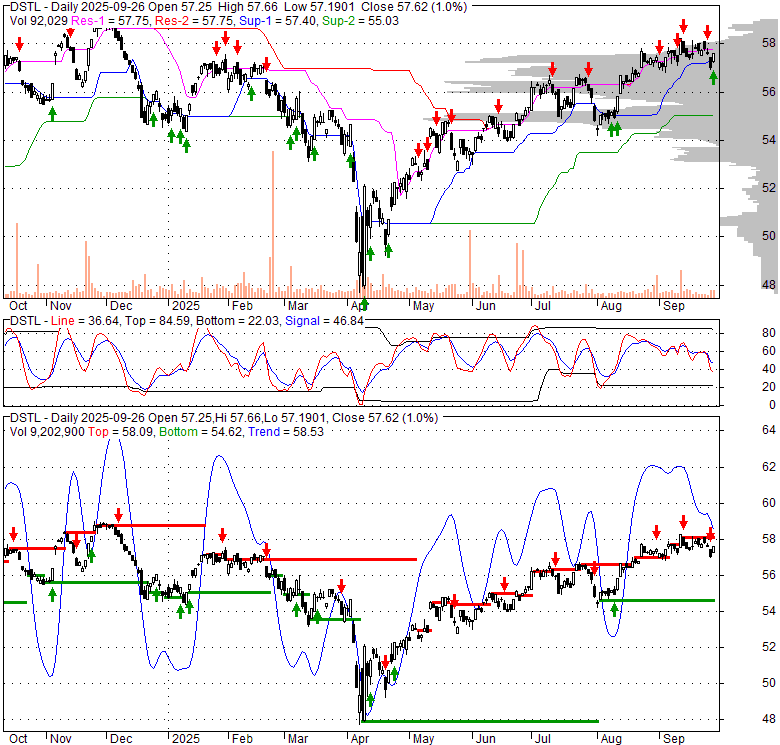Click the tall volume bar in early October
This screenshot has width=780, height=745.
[x=17, y=259]
